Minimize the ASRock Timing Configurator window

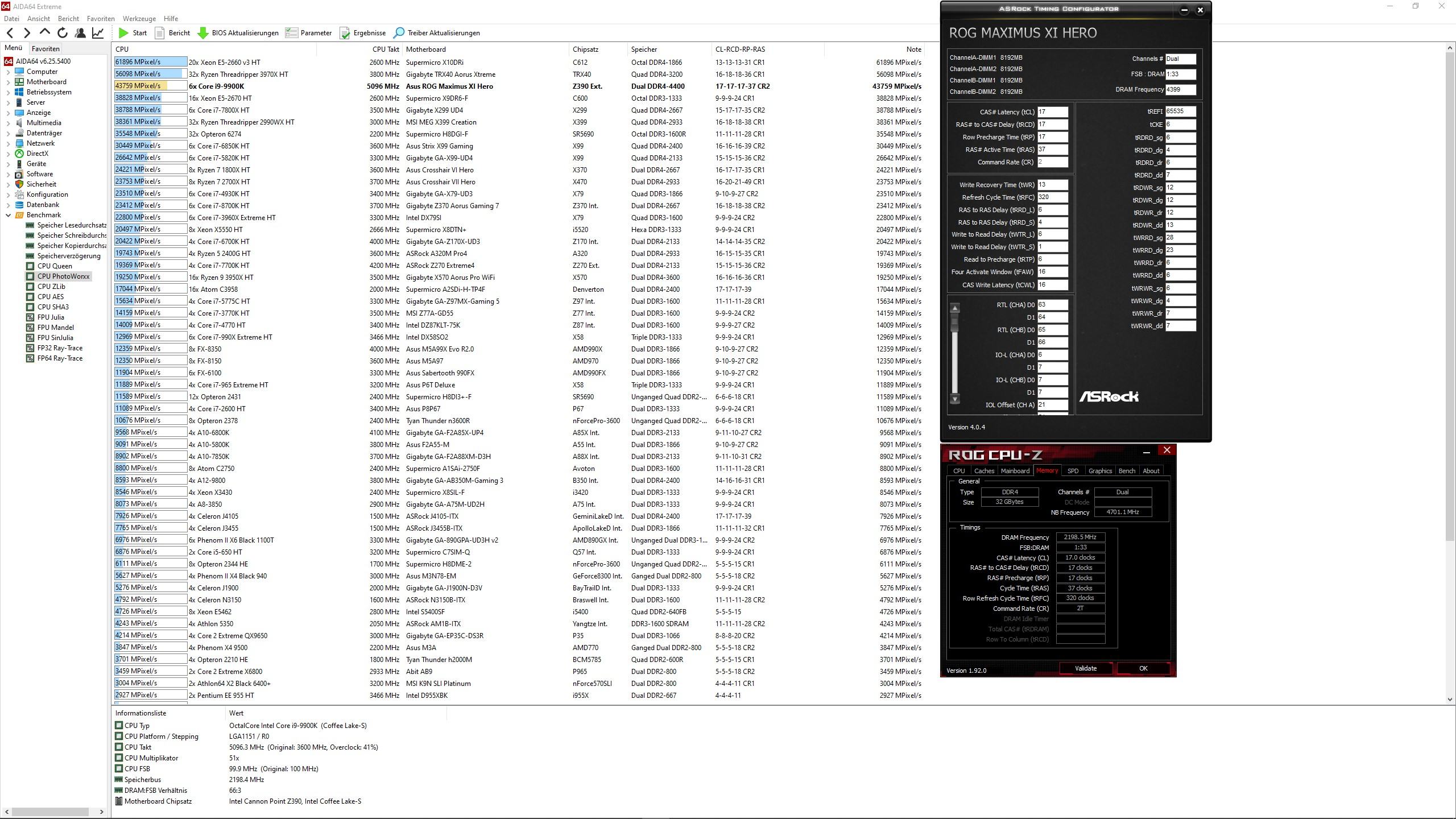1184,10
